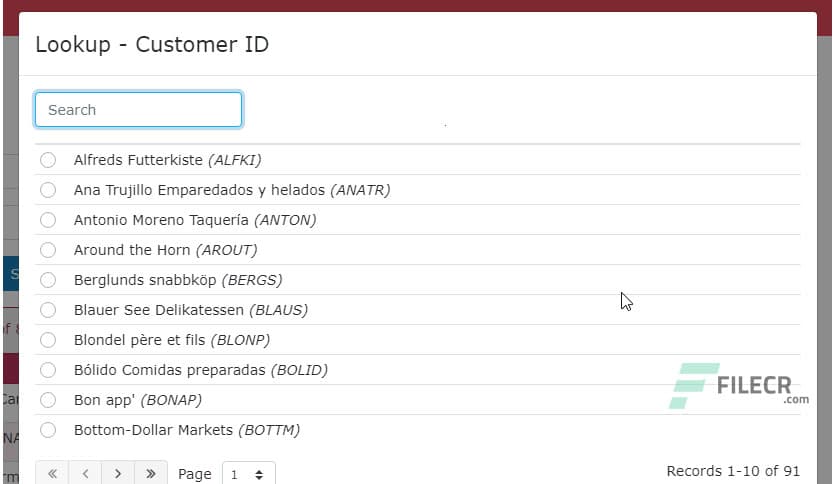Click the Alfreds Futterkiste (ALFKI) label
This screenshot has width=836, height=484.
click(167, 160)
